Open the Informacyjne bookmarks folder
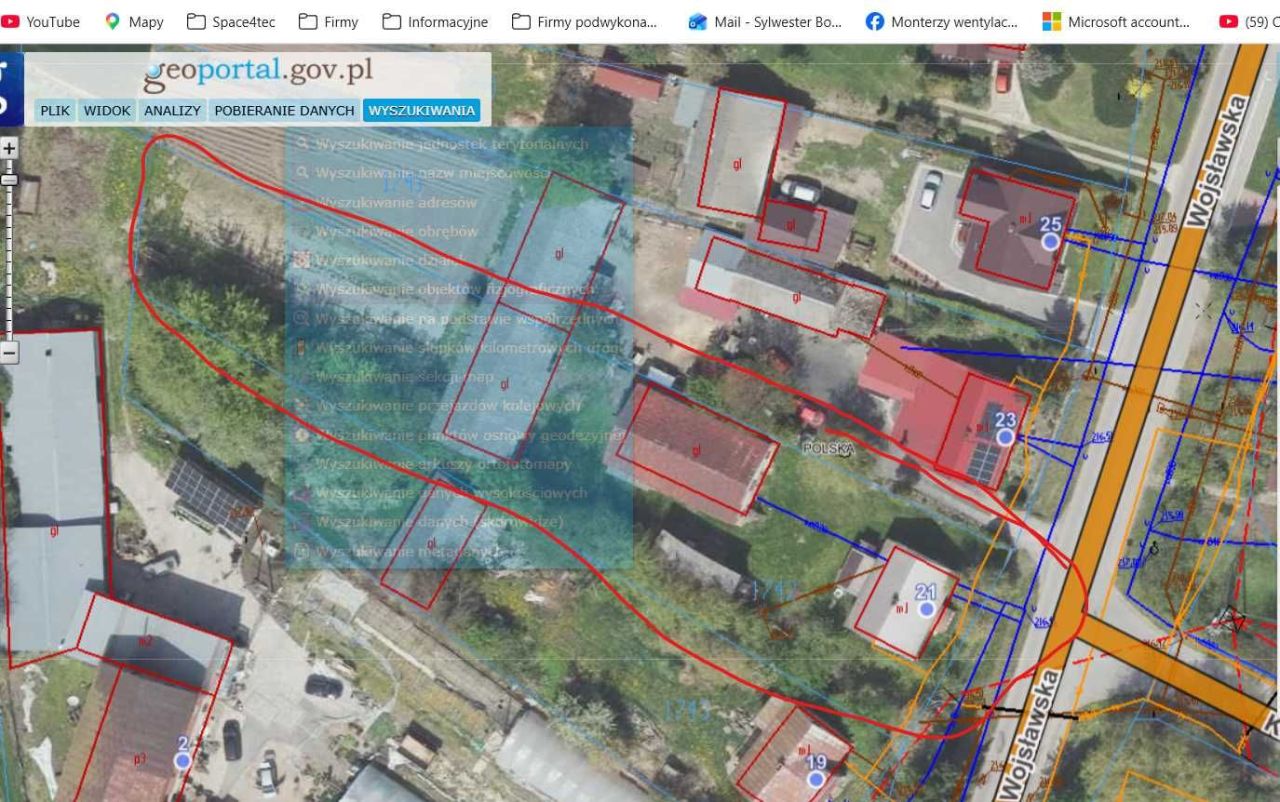The height and width of the screenshot is (802, 1280). (435, 21)
